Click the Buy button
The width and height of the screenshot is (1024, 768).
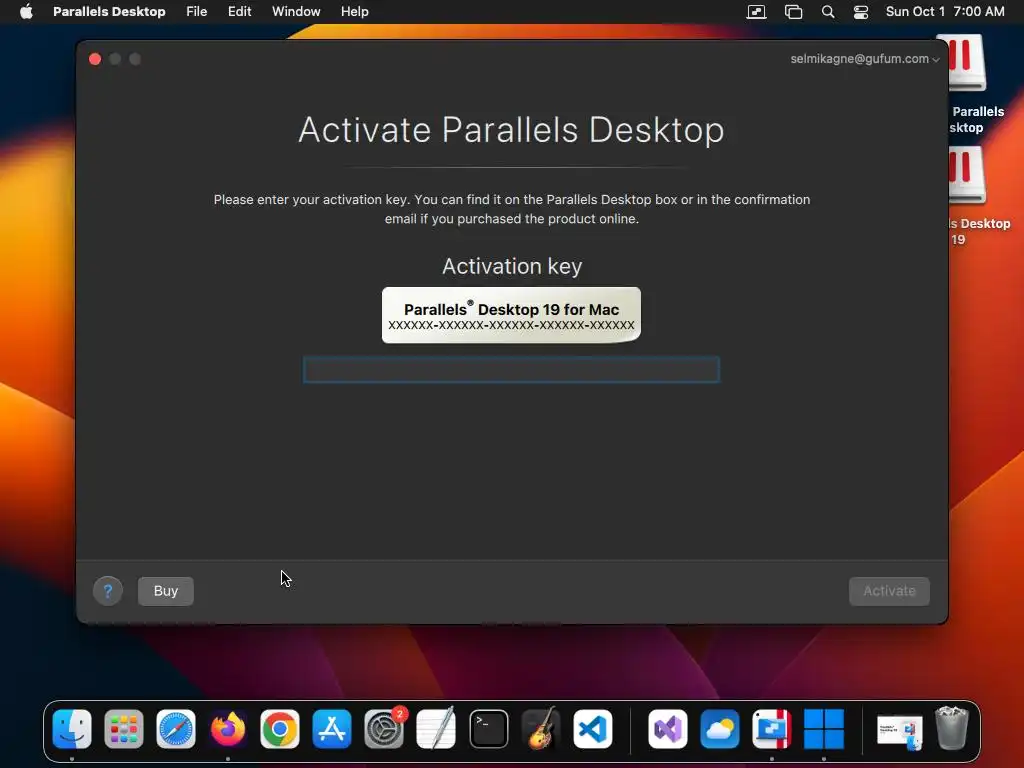click(166, 591)
